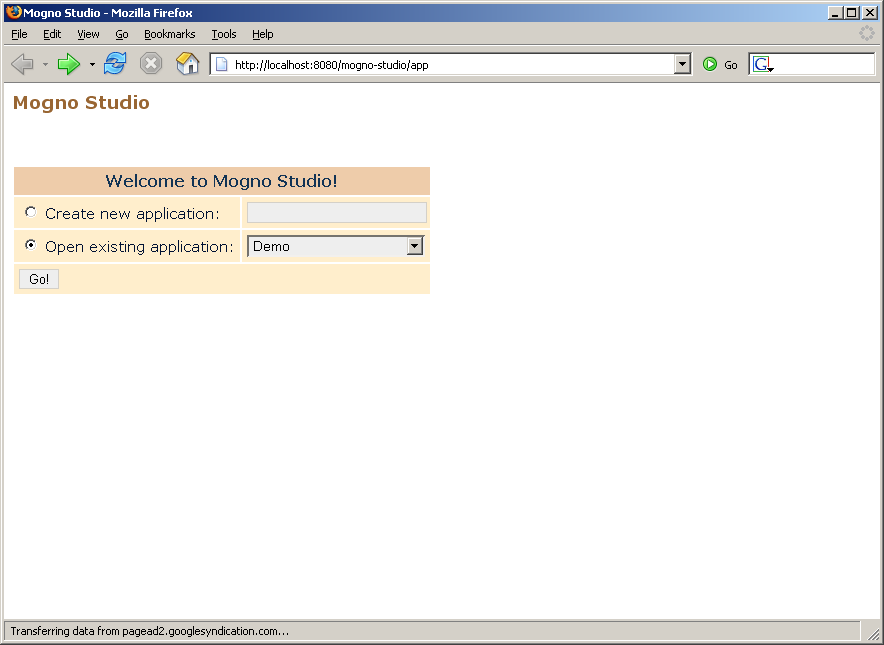Select the Open existing application radio button
This screenshot has width=884, height=645.
coord(31,245)
